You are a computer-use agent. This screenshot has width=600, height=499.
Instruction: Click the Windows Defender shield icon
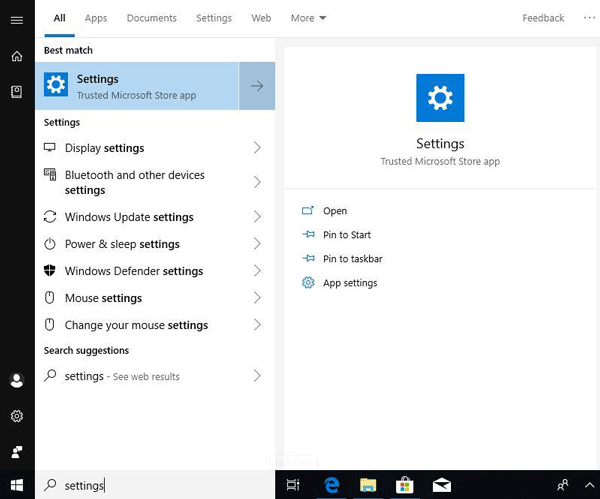50,271
